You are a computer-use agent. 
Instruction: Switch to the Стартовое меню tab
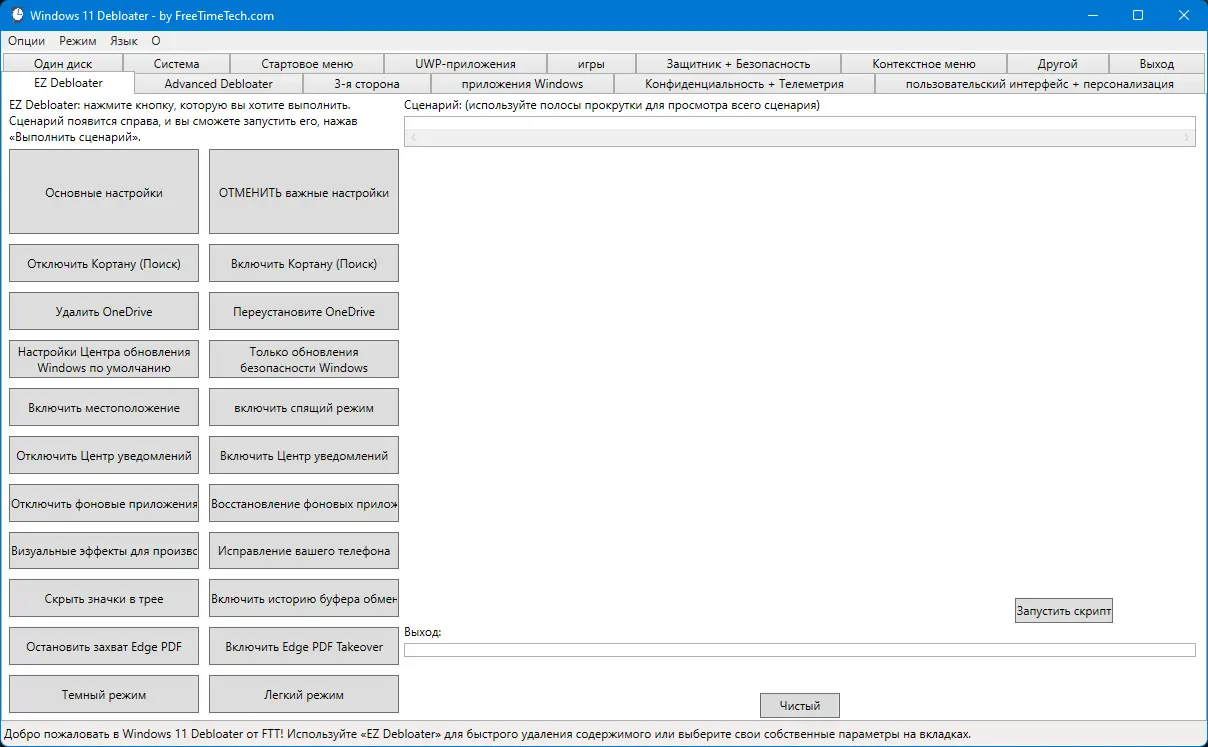click(x=307, y=64)
